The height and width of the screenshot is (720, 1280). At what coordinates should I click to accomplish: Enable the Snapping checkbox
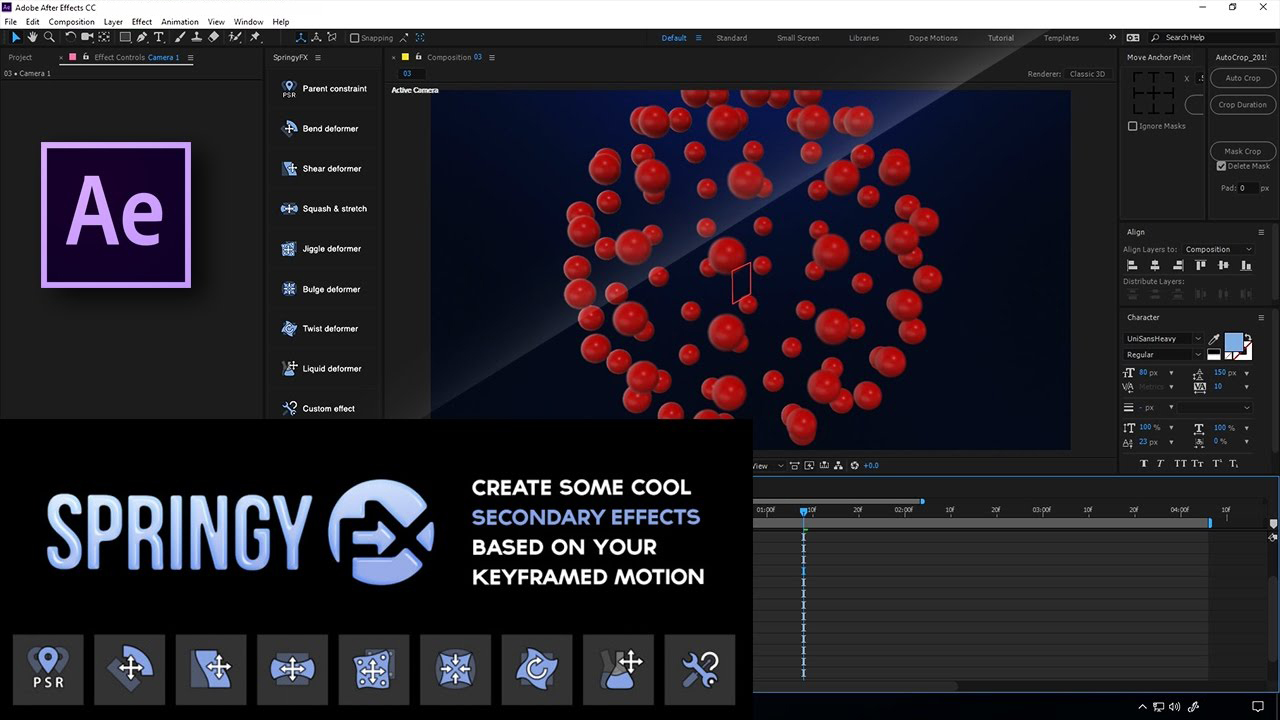point(354,38)
